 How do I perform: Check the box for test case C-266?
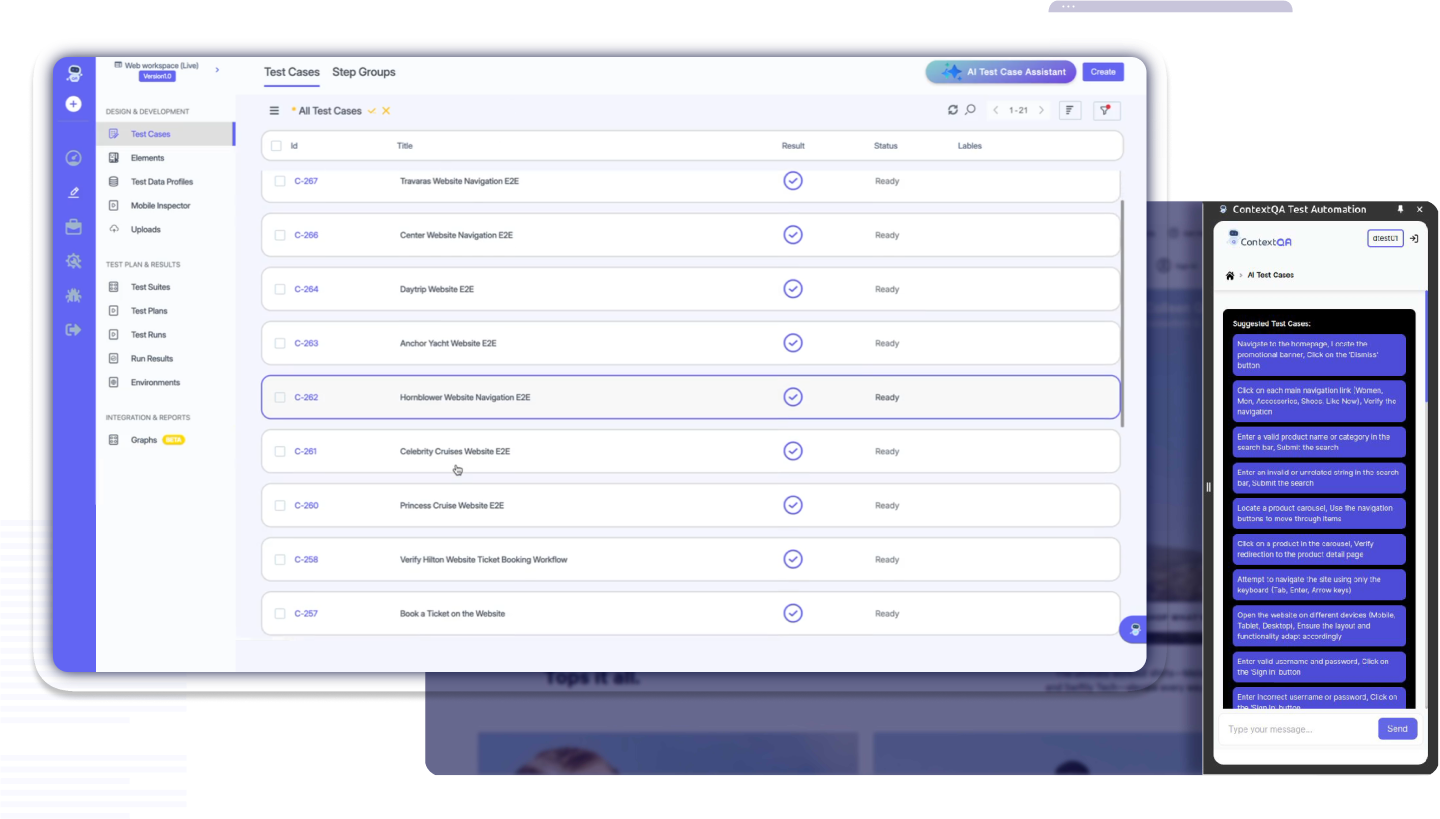point(280,235)
